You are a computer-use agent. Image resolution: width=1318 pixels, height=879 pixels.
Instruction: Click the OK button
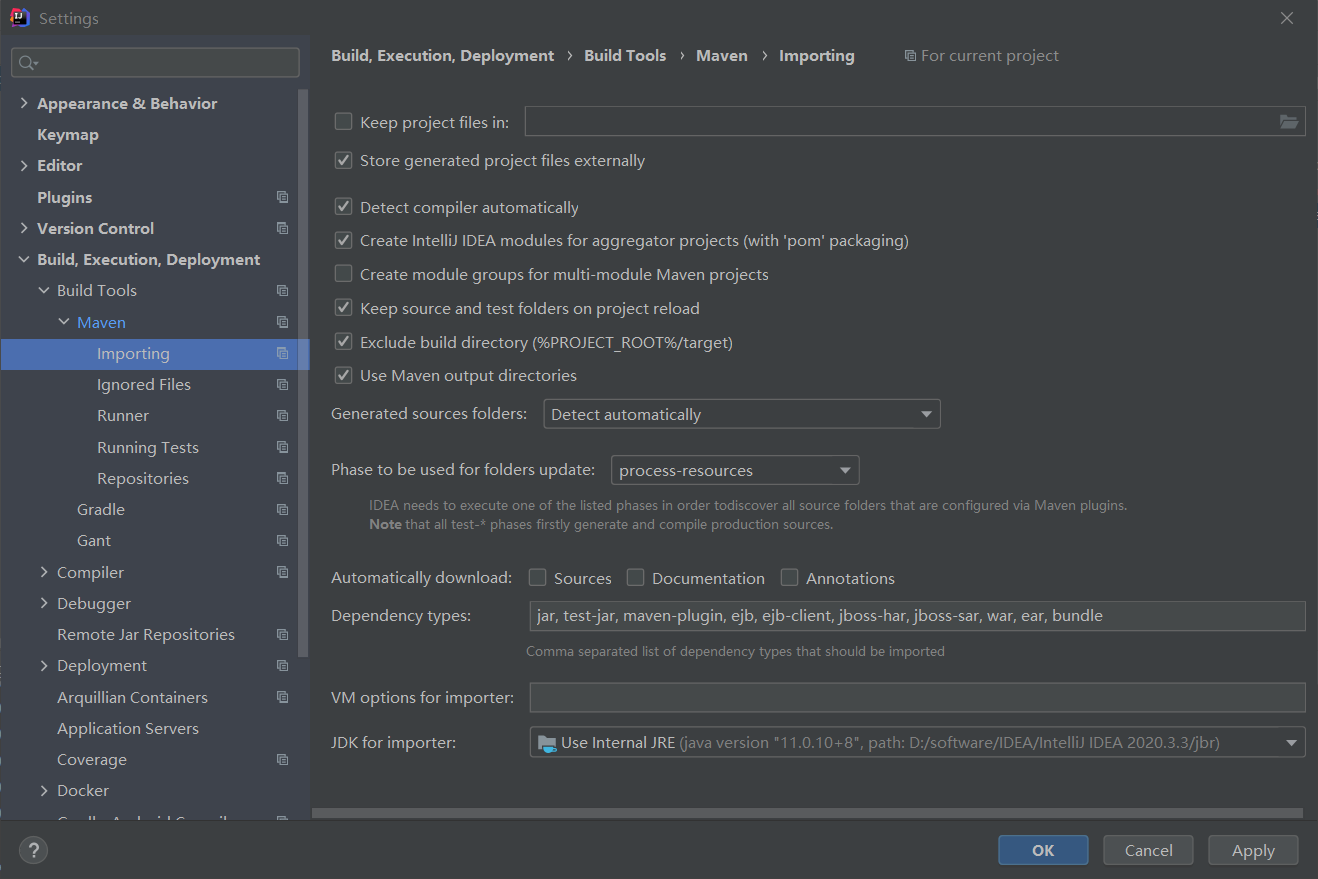pyautogui.click(x=1043, y=850)
